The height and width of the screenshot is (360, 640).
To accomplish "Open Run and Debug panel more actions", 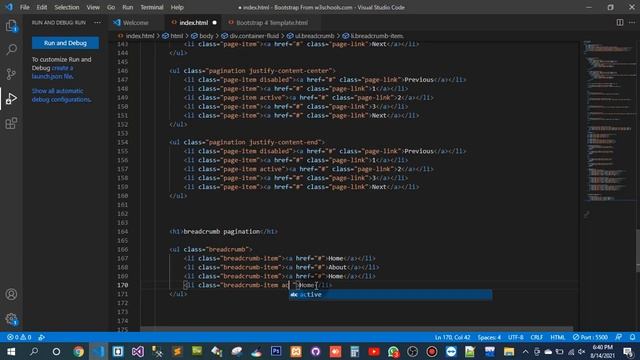I will point(97,22).
